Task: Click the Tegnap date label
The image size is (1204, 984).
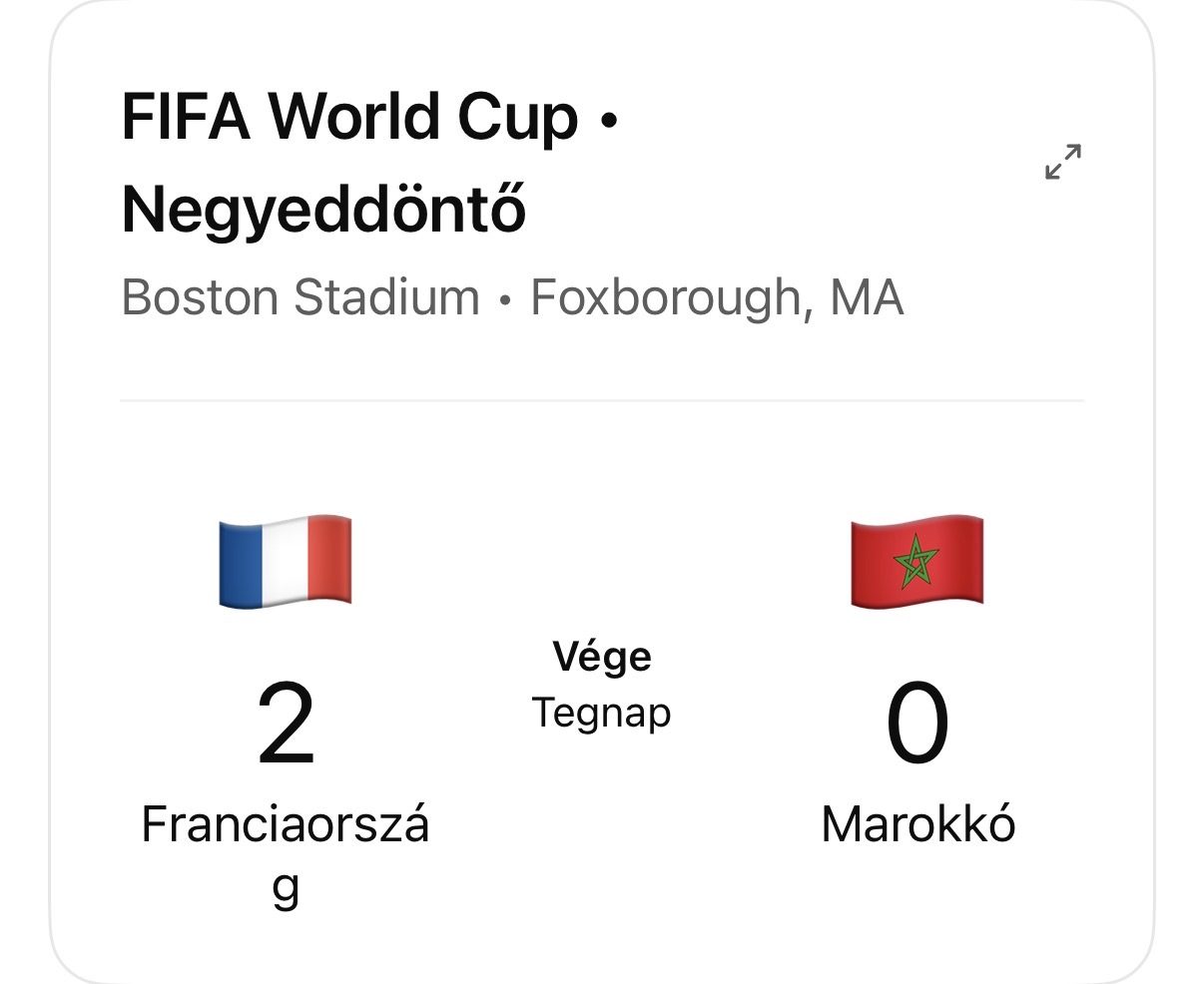Action: tap(601, 715)
